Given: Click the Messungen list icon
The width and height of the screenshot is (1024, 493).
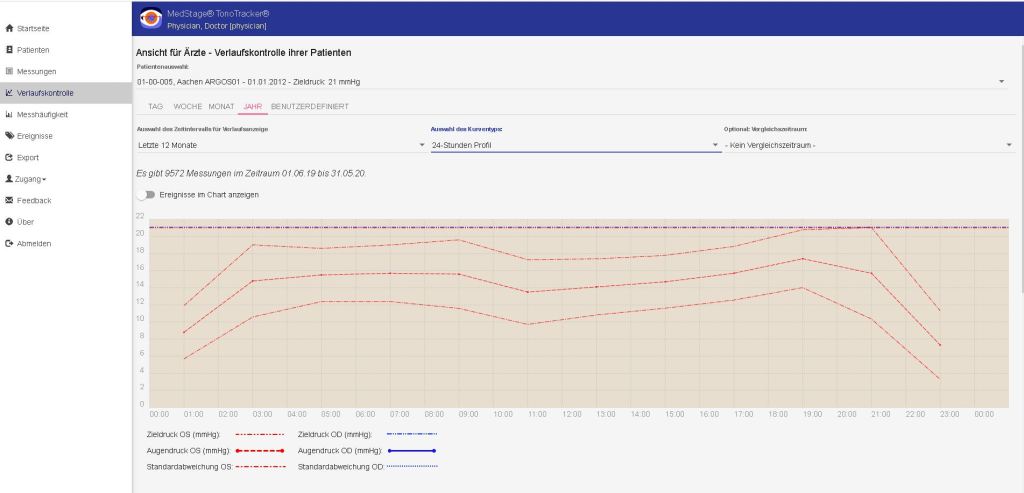Looking at the screenshot, I should [x=9, y=71].
